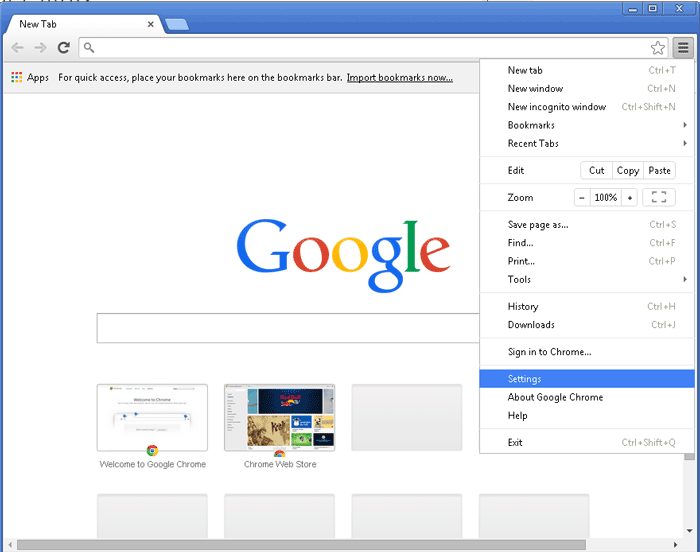Click the Apps bookmarks bar label
Screen dimensions: 700x552
[x=38, y=78]
